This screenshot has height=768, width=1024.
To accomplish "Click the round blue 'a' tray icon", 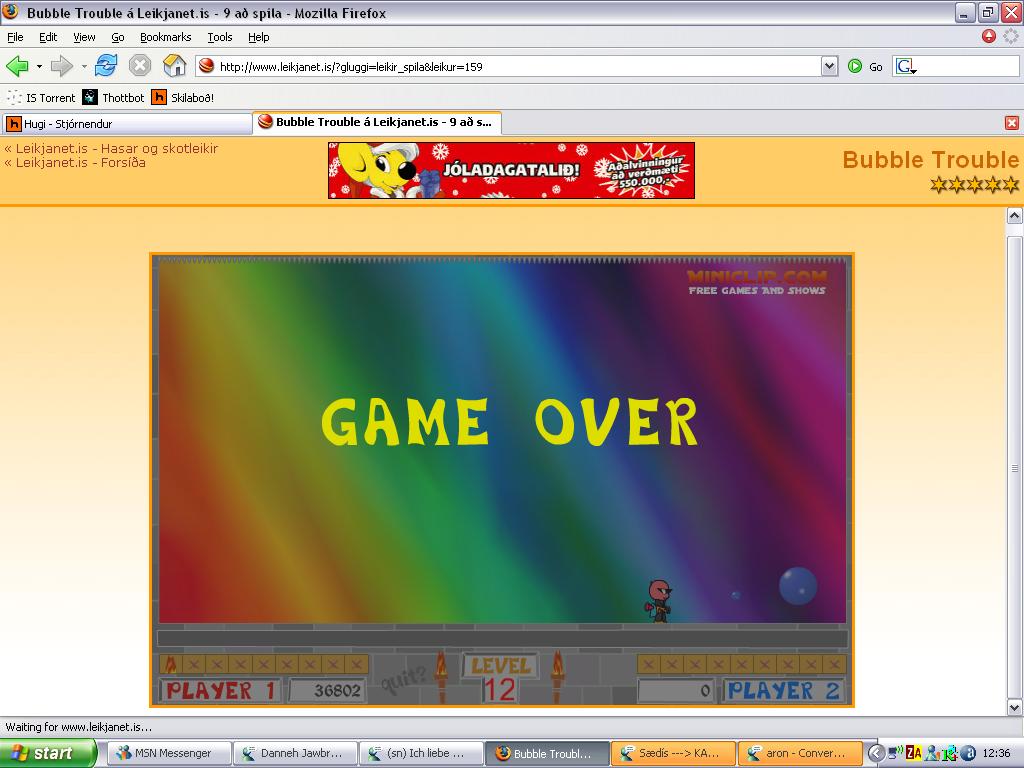I will click(968, 753).
